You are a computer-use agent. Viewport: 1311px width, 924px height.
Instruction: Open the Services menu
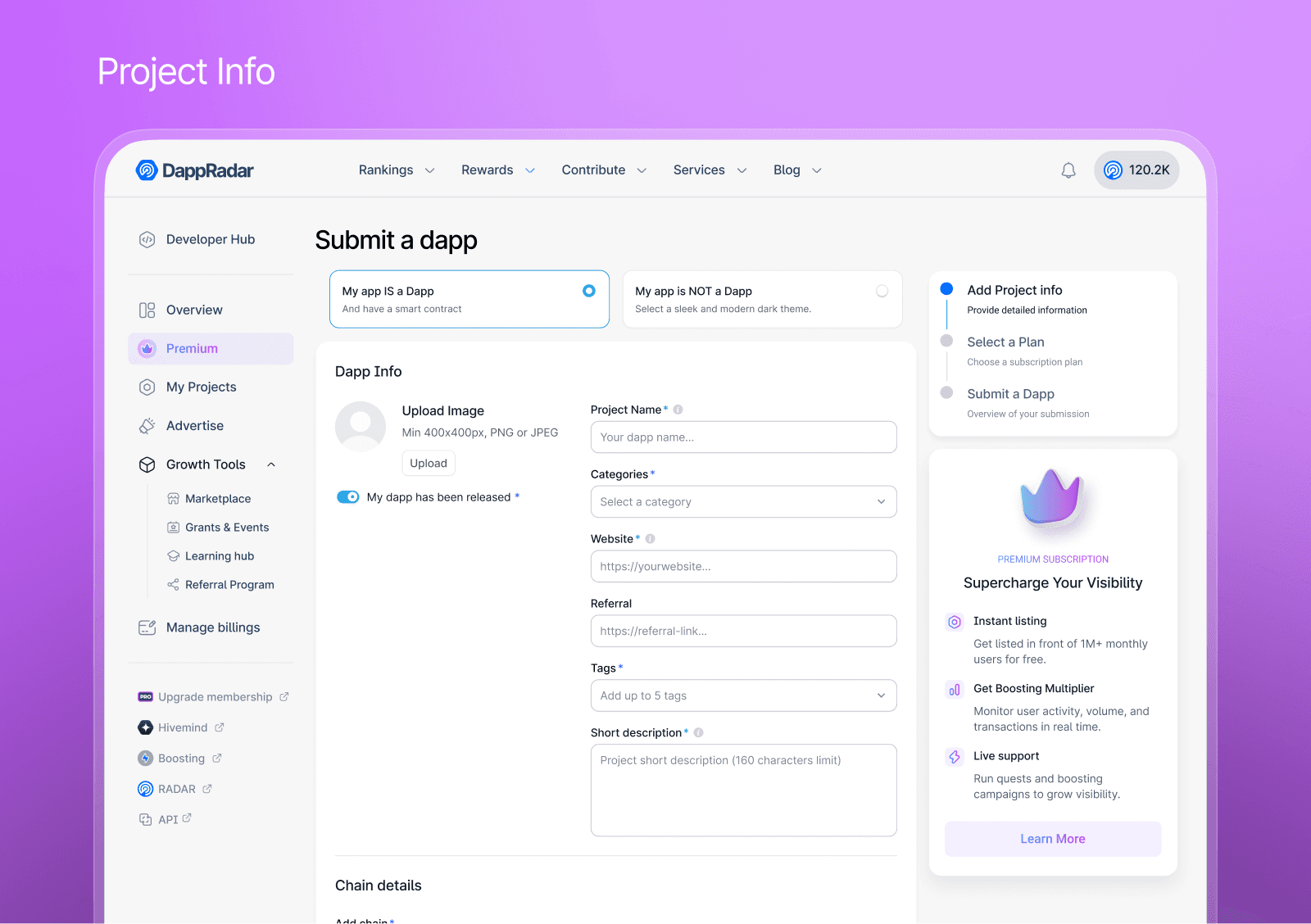710,170
